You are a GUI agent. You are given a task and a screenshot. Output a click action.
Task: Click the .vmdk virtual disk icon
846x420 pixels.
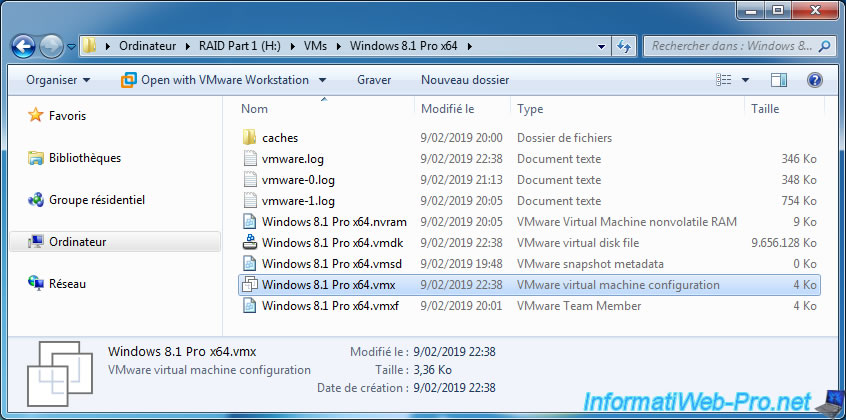pos(249,243)
